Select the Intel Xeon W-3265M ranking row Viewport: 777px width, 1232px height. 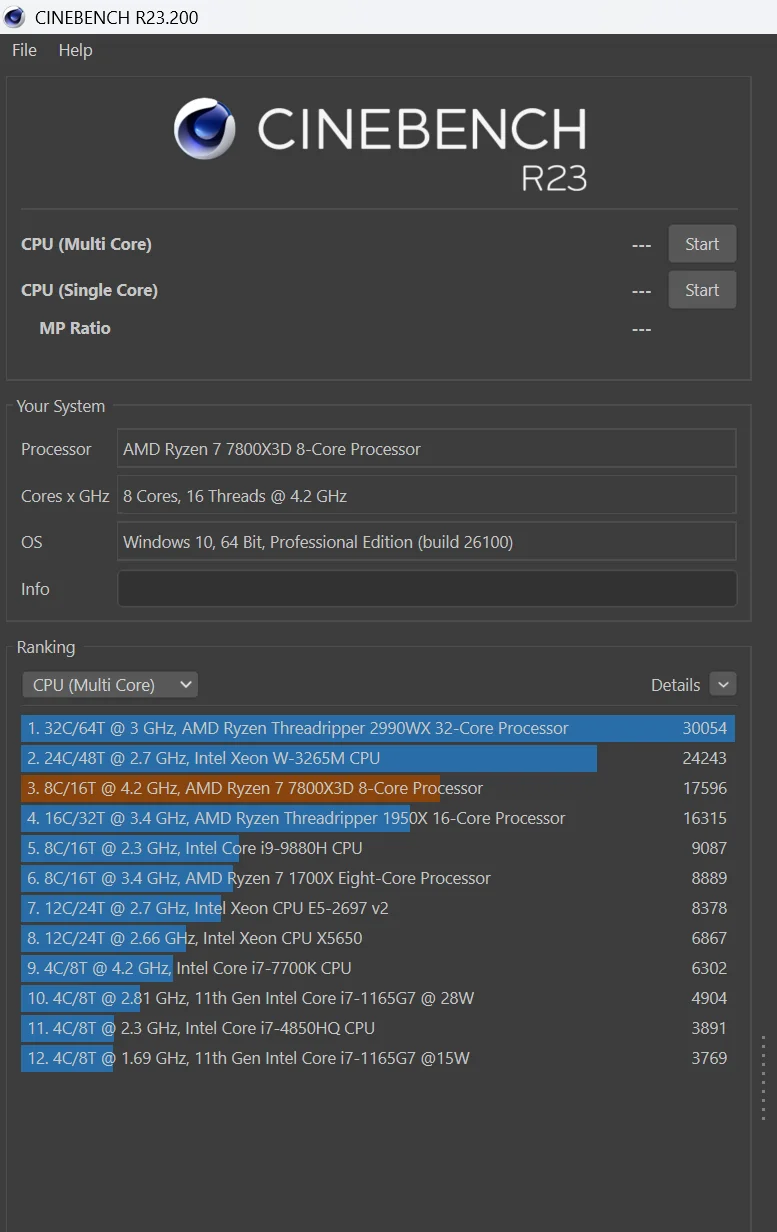click(378, 758)
